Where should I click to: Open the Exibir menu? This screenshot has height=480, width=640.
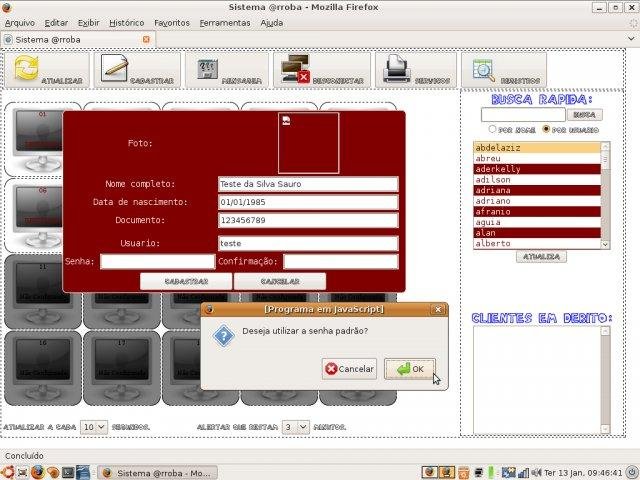pyautogui.click(x=89, y=23)
